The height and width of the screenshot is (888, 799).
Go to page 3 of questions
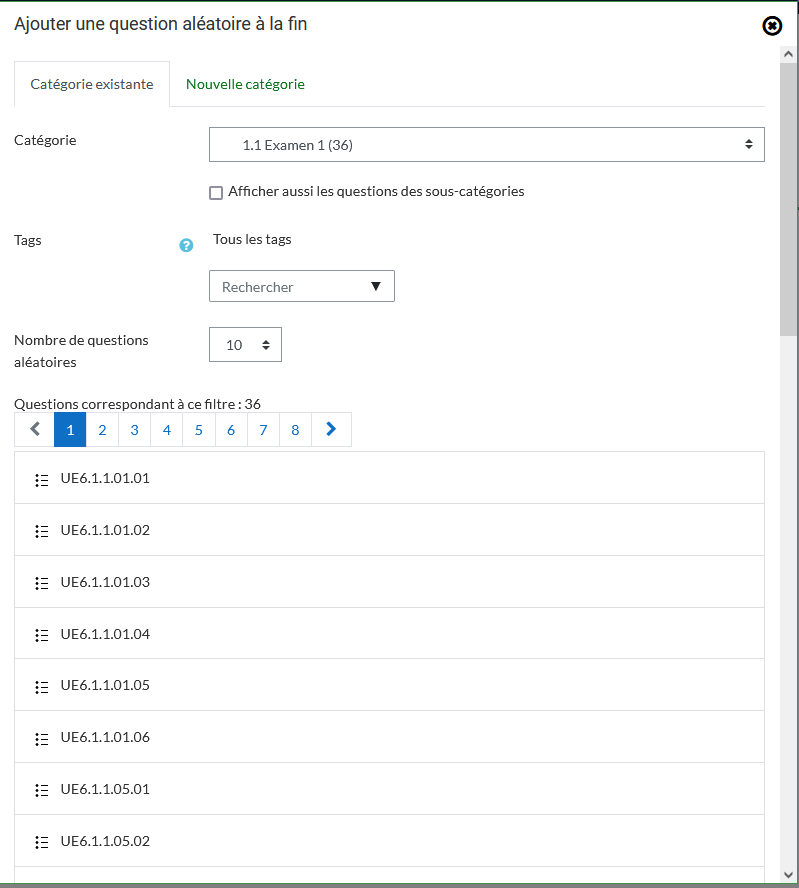(x=134, y=429)
